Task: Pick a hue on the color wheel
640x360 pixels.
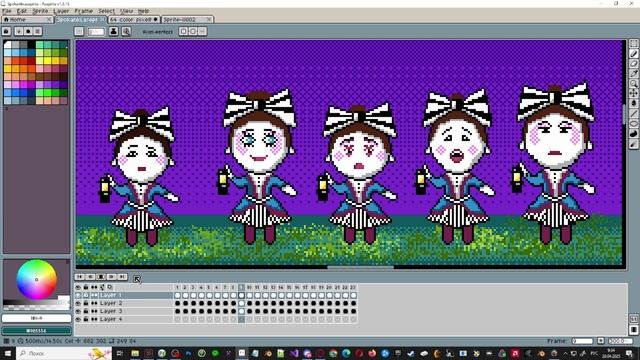Action: point(36,280)
